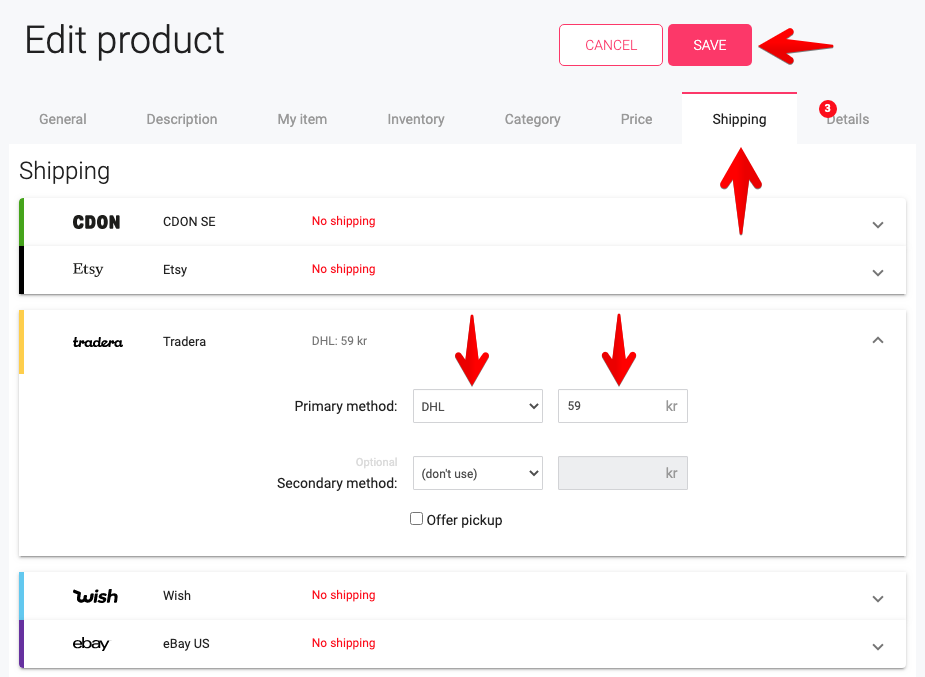Click the DHL: 59 kr summary text
Viewport: 925px width, 677px height.
(x=339, y=341)
